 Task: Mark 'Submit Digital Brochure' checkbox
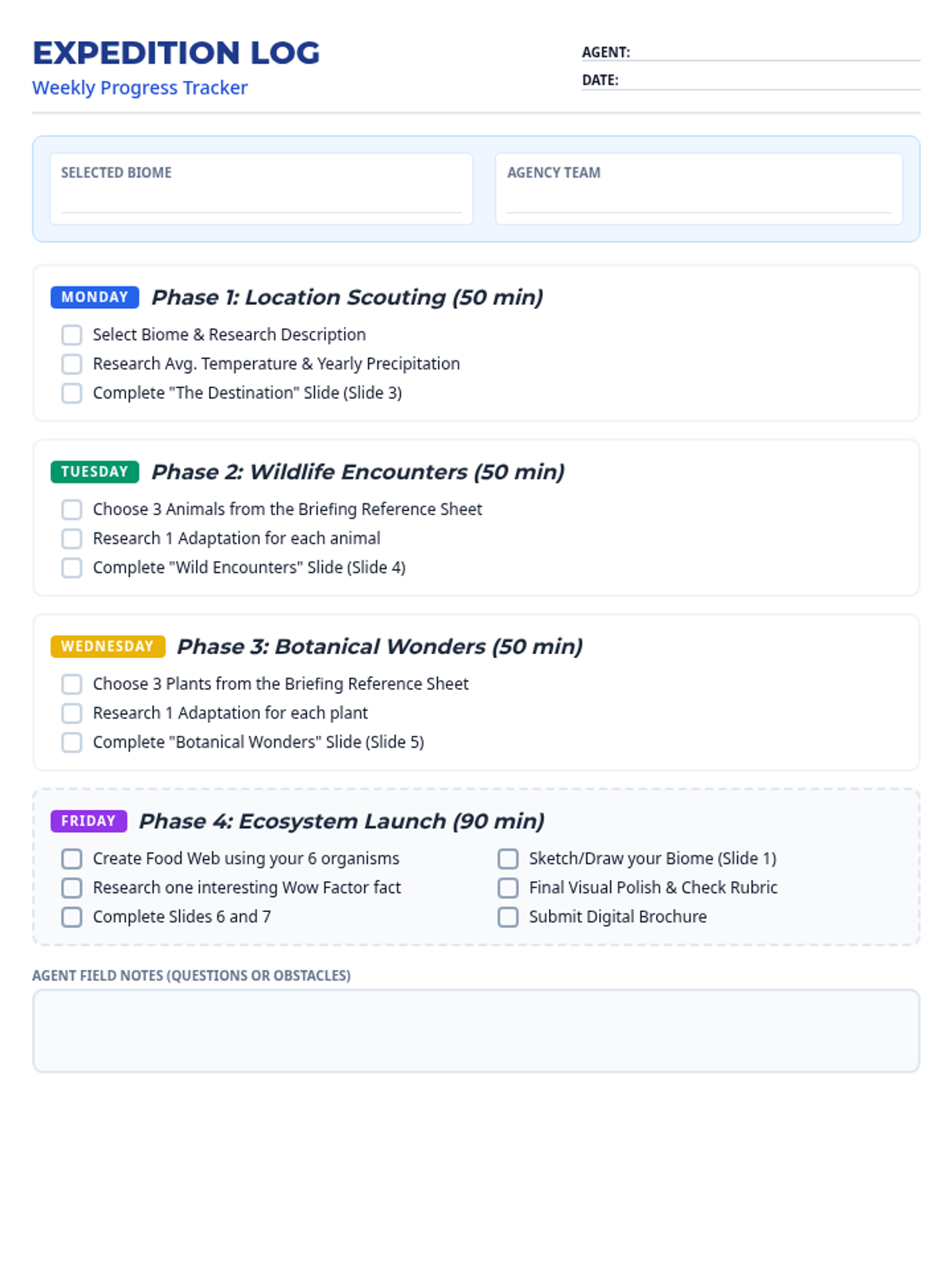[508, 917]
